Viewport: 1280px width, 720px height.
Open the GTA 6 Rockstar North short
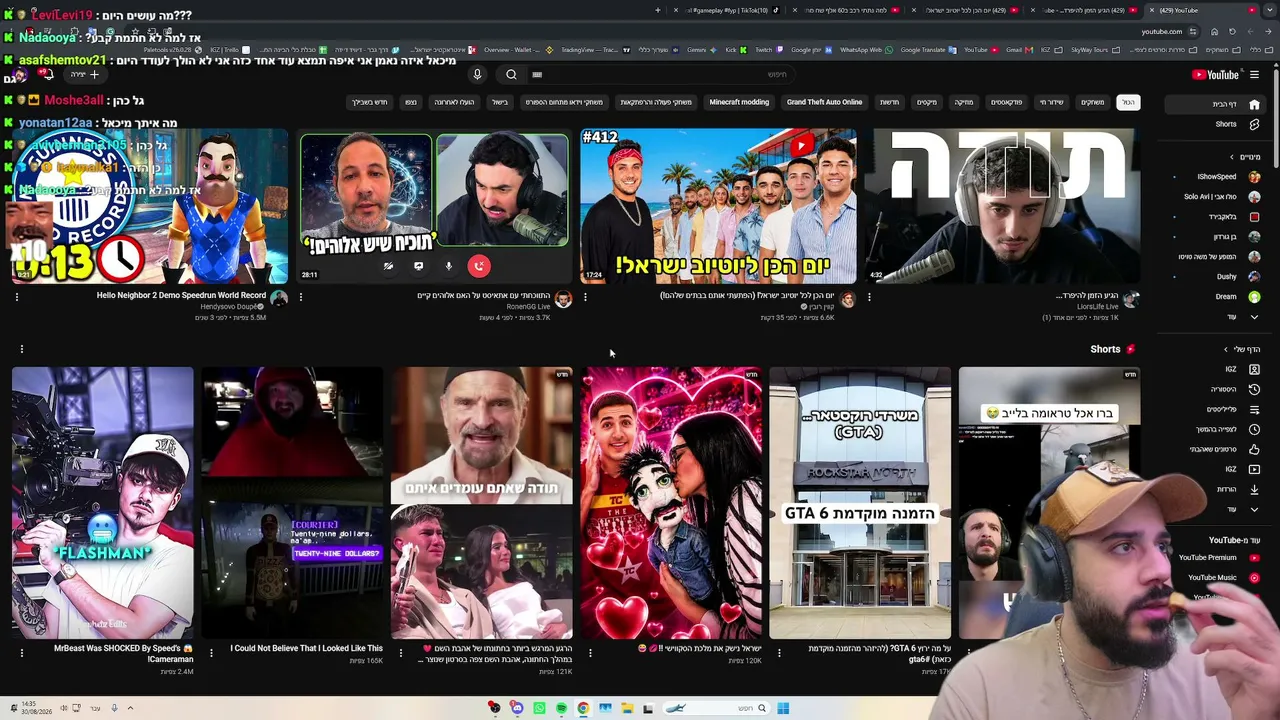[x=860, y=502]
